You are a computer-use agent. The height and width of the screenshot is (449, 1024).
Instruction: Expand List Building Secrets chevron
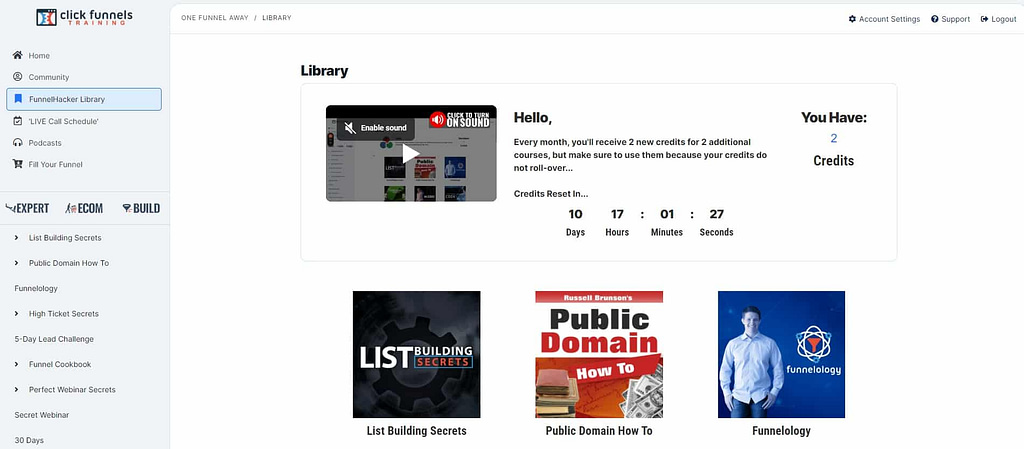click(x=16, y=238)
